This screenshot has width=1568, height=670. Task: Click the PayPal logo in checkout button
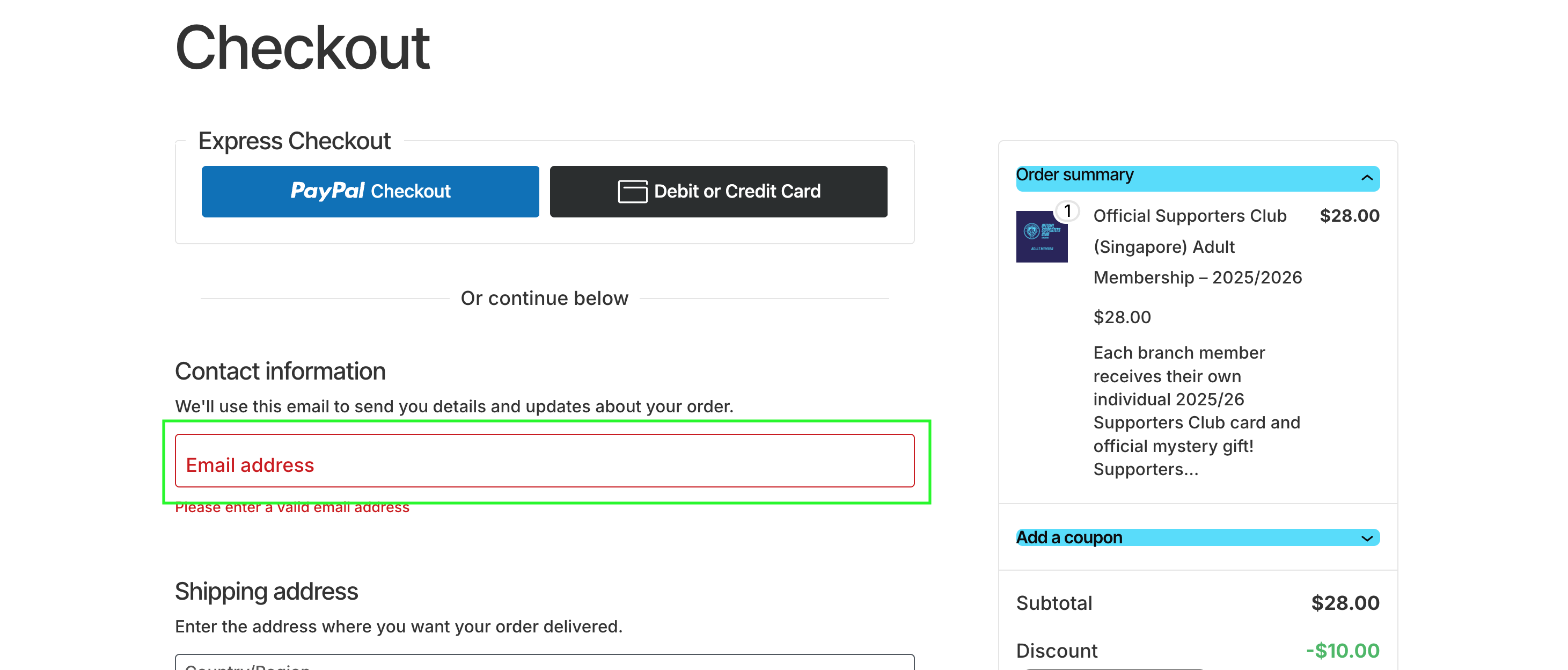click(327, 191)
